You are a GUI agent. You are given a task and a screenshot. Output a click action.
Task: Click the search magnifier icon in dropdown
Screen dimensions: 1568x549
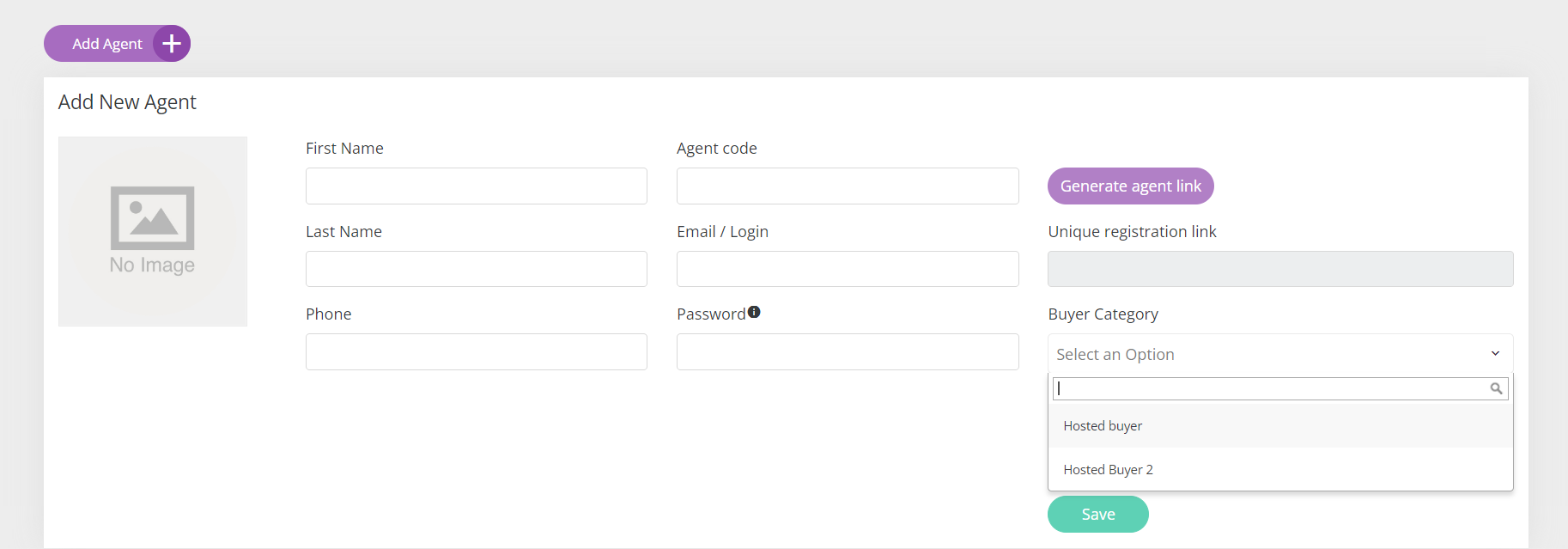tap(1496, 388)
